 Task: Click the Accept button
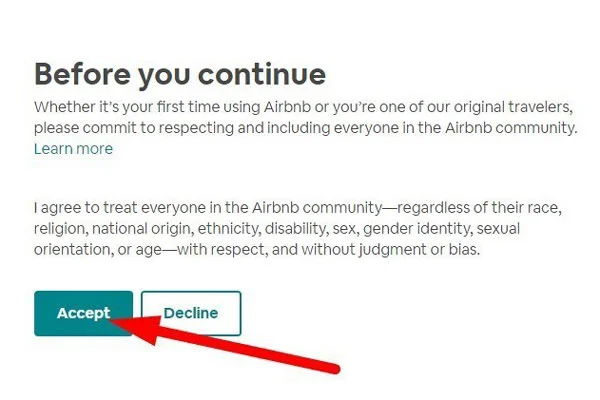(x=83, y=313)
